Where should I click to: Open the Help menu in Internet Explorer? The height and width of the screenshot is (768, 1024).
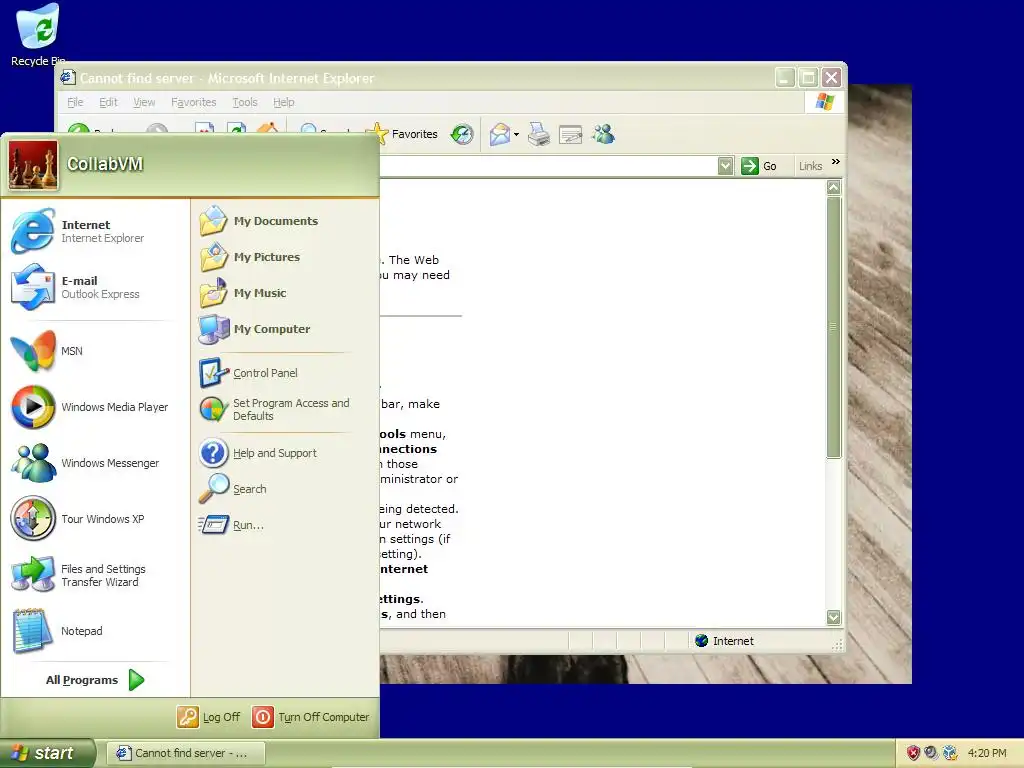click(283, 102)
